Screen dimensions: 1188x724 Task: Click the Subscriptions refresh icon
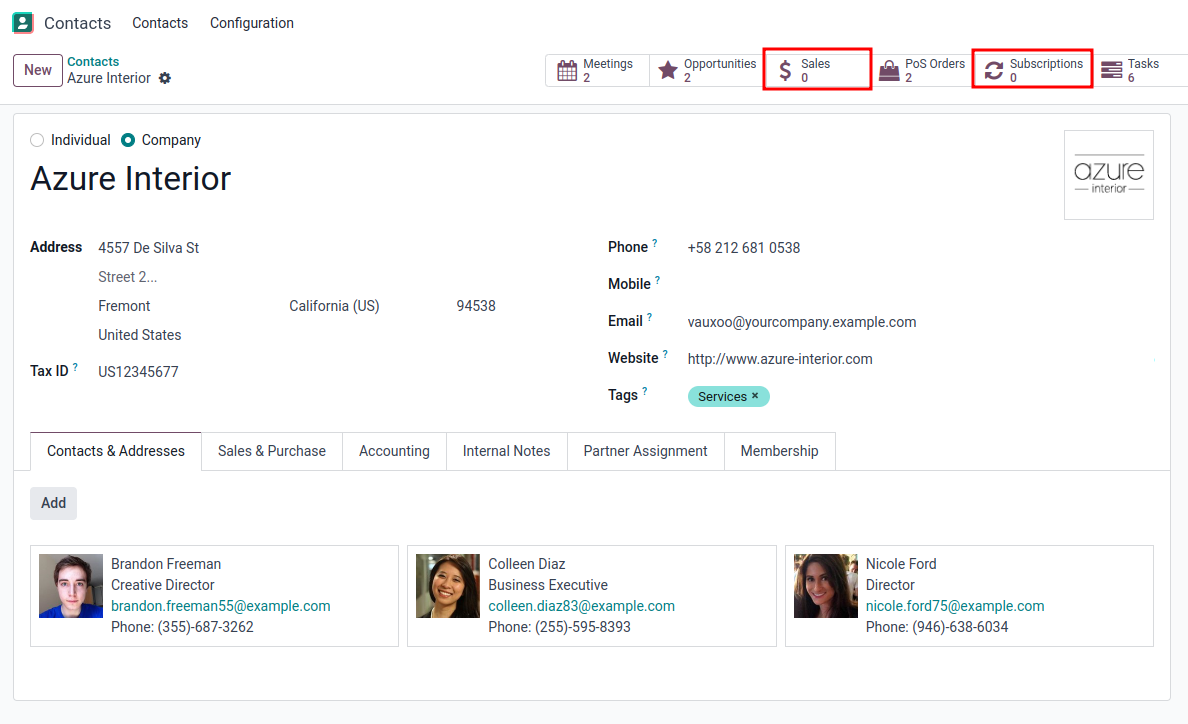tap(993, 70)
